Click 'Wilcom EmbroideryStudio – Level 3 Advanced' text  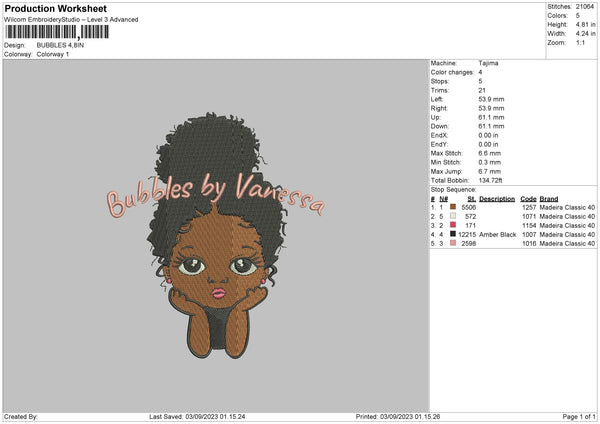(71, 20)
